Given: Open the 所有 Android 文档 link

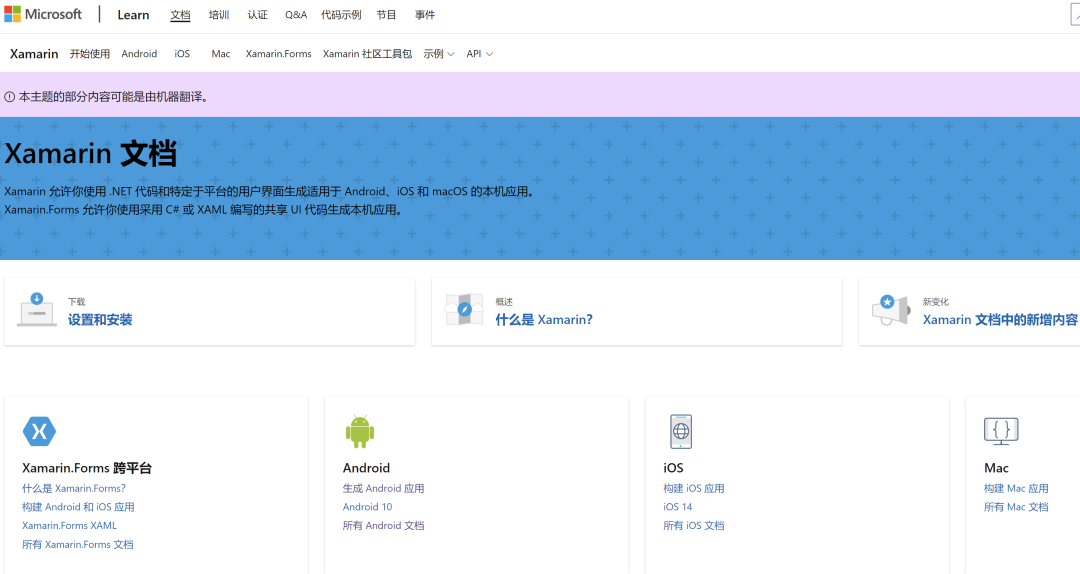Looking at the screenshot, I should tap(384, 525).
